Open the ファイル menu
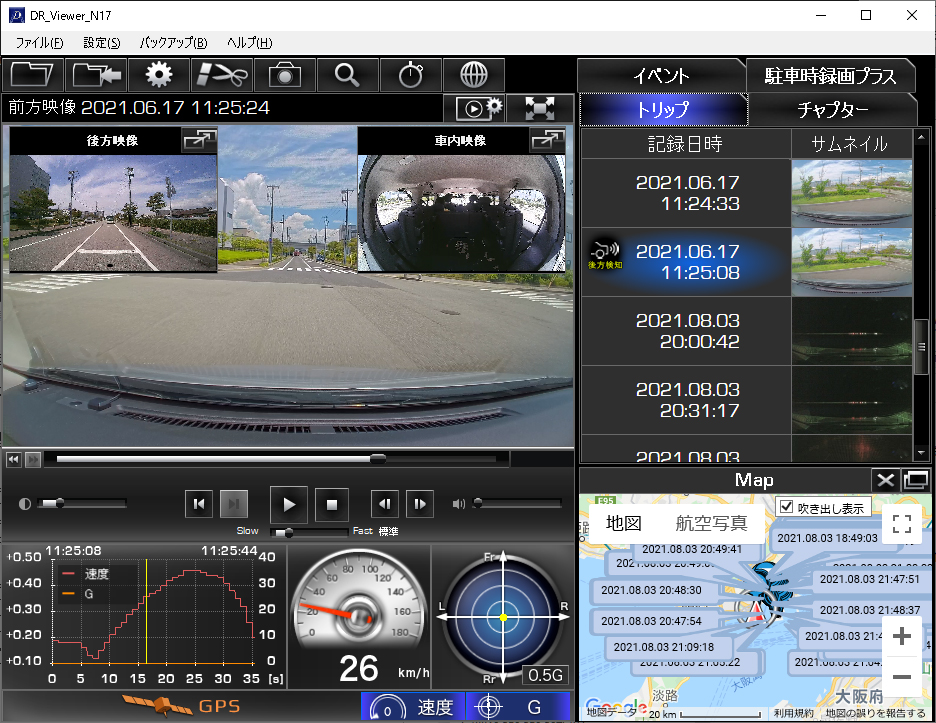The width and height of the screenshot is (936, 723). (39, 43)
